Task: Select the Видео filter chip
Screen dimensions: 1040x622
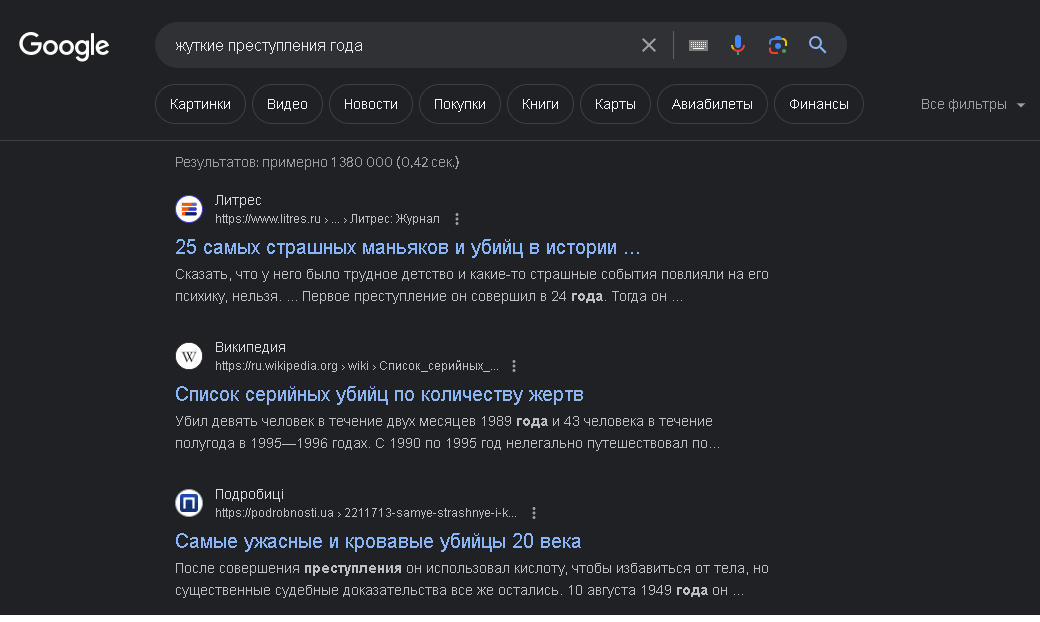Action: tap(287, 104)
